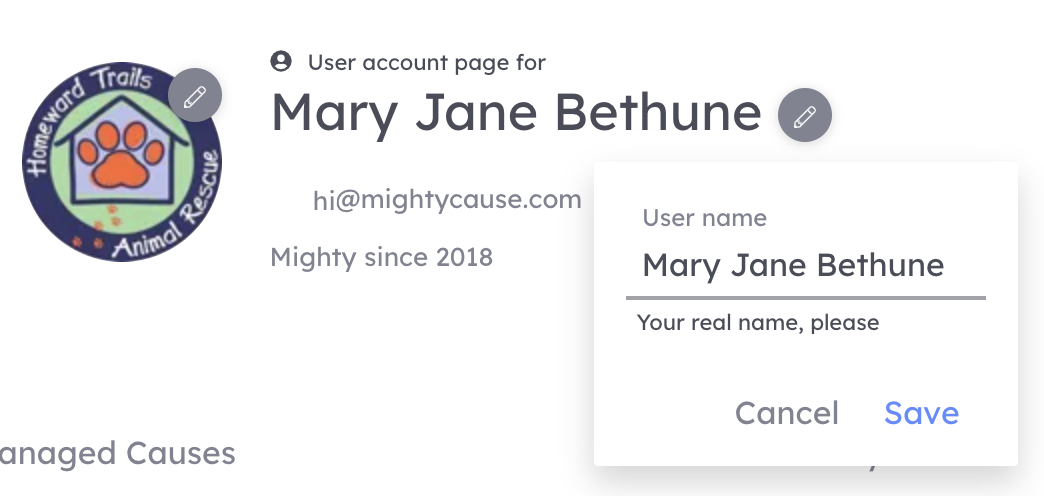
Task: Click the small orange paw tracks in the logo
Action: tap(98, 228)
